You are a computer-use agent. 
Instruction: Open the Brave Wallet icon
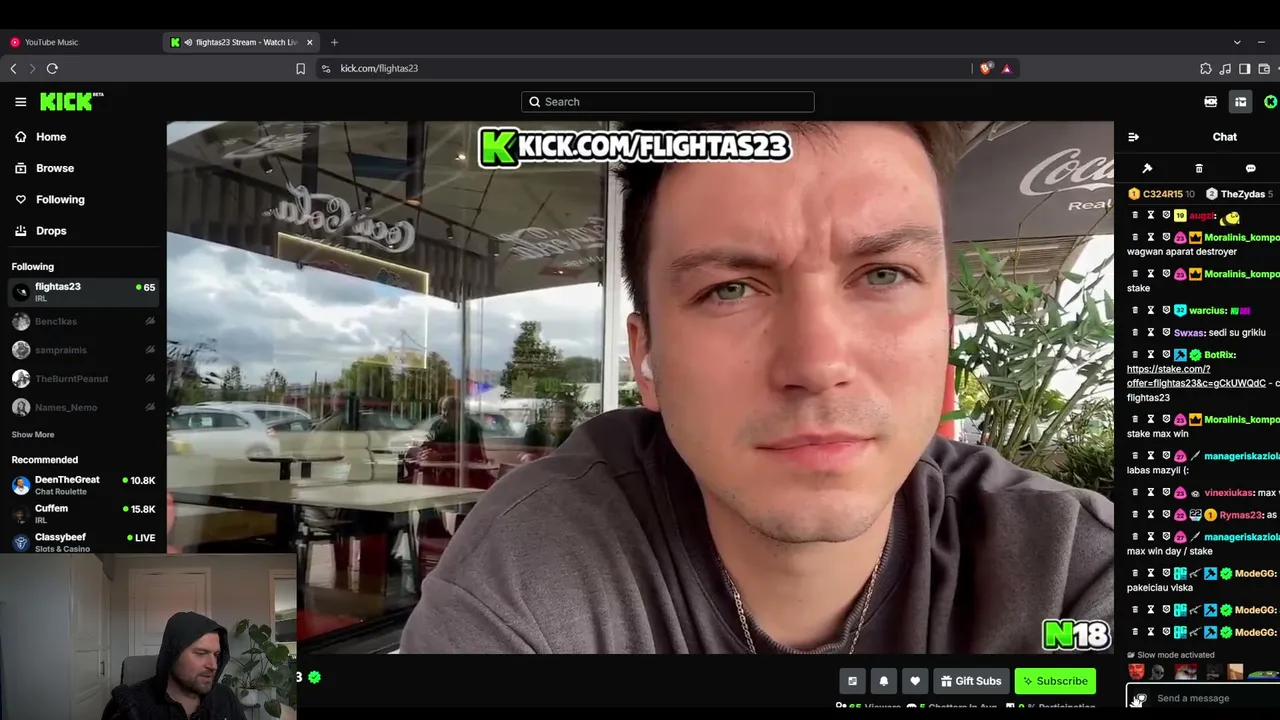[1264, 69]
